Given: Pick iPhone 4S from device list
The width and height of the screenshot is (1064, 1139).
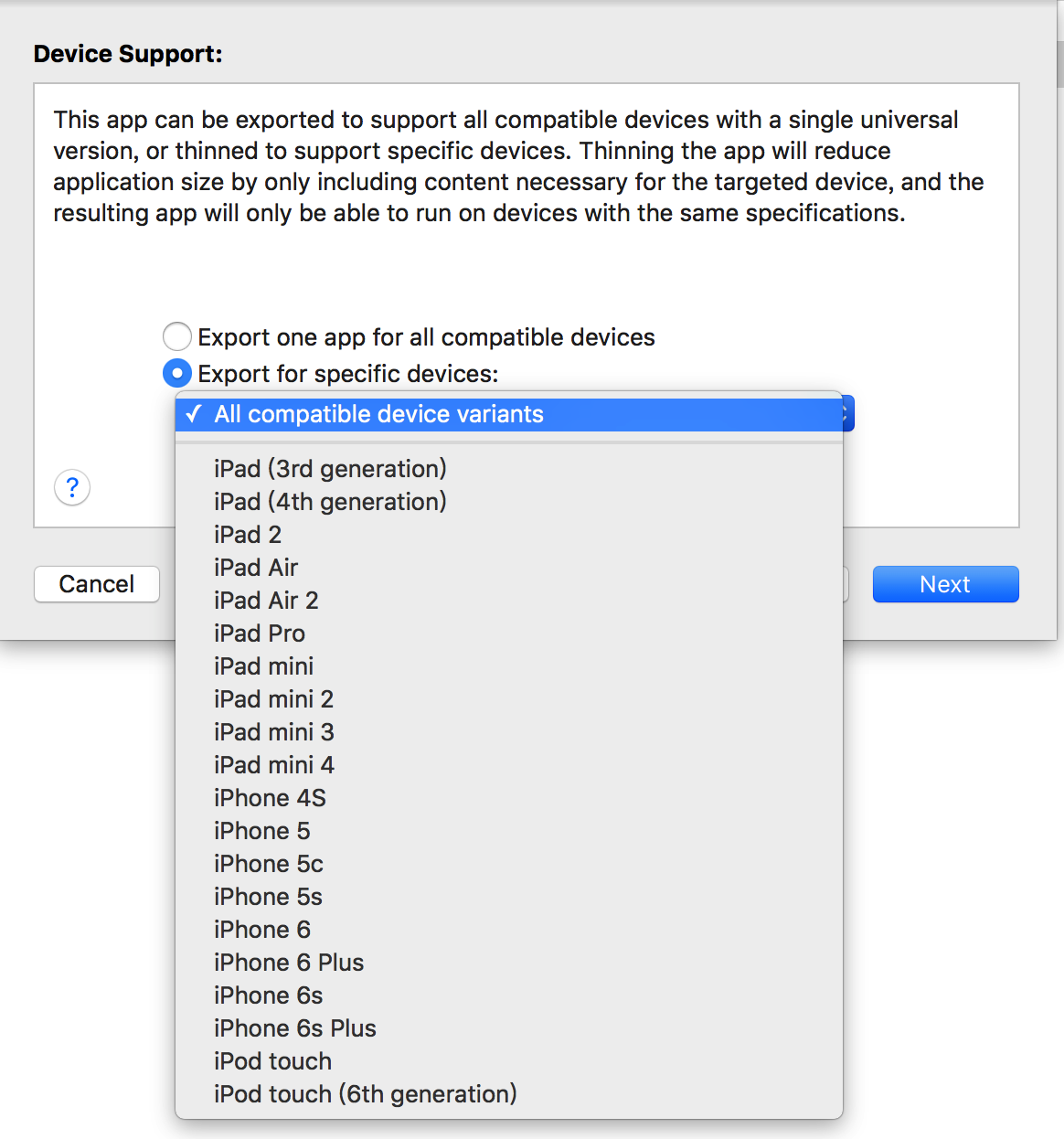Looking at the screenshot, I should [x=270, y=798].
